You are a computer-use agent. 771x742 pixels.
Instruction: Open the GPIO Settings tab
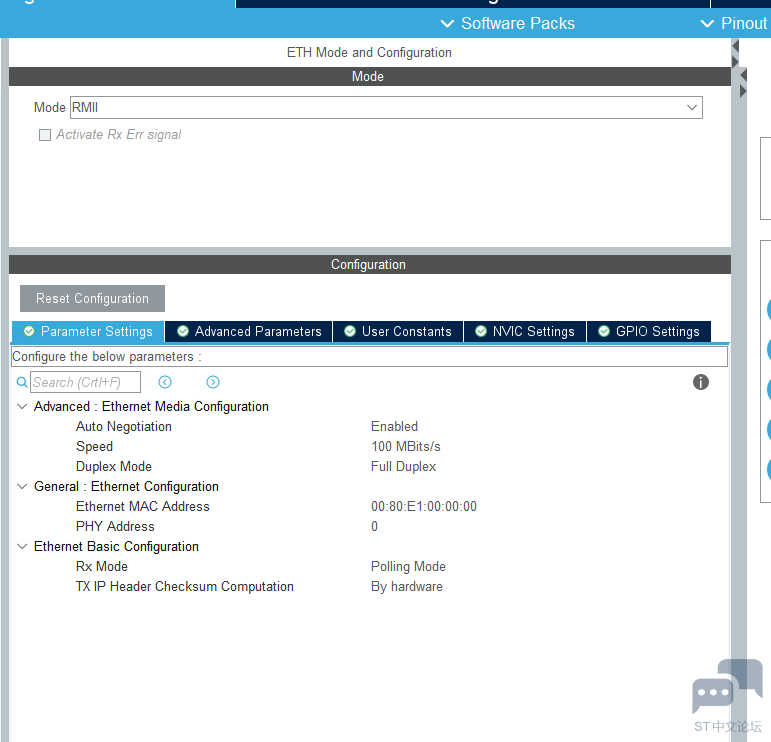[648, 331]
